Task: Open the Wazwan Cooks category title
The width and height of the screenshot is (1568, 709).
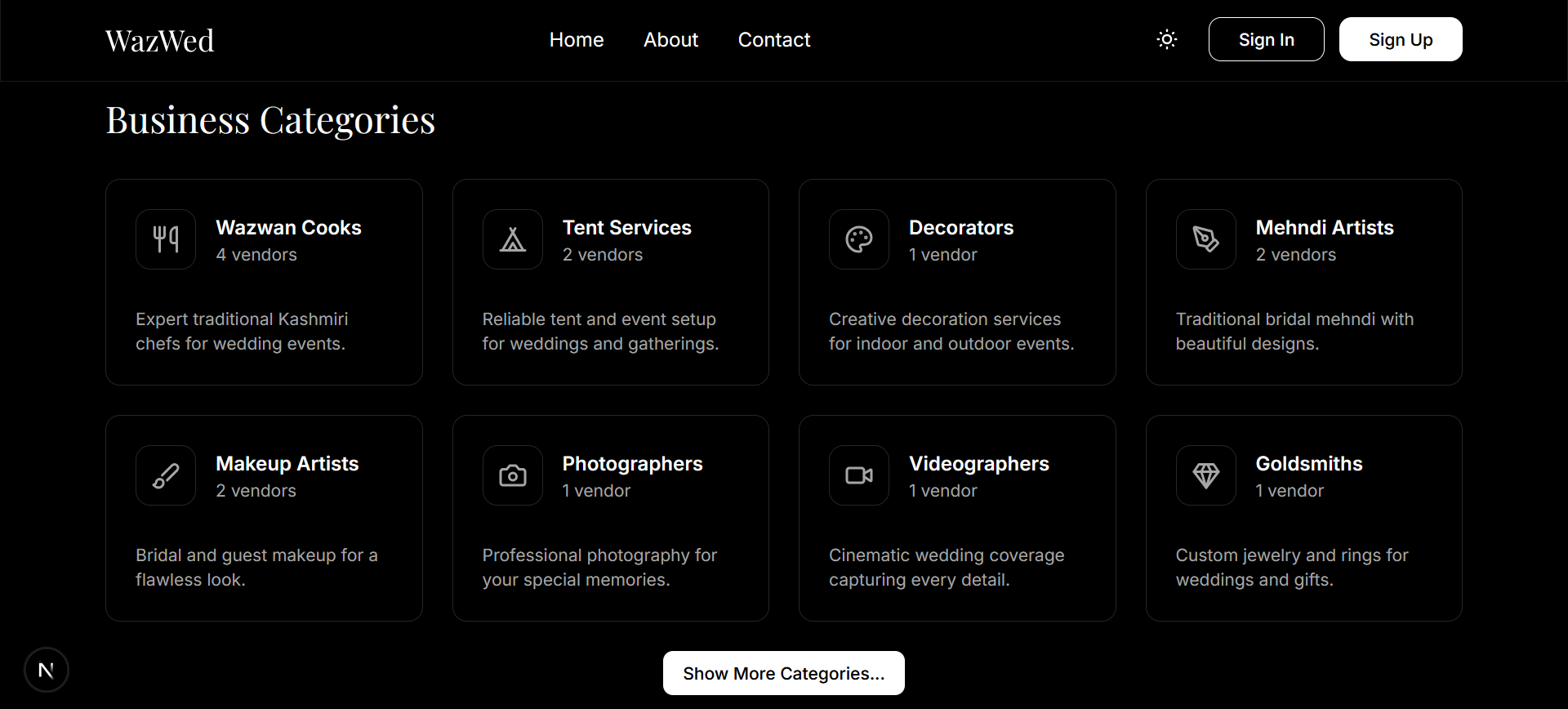Action: tap(288, 228)
